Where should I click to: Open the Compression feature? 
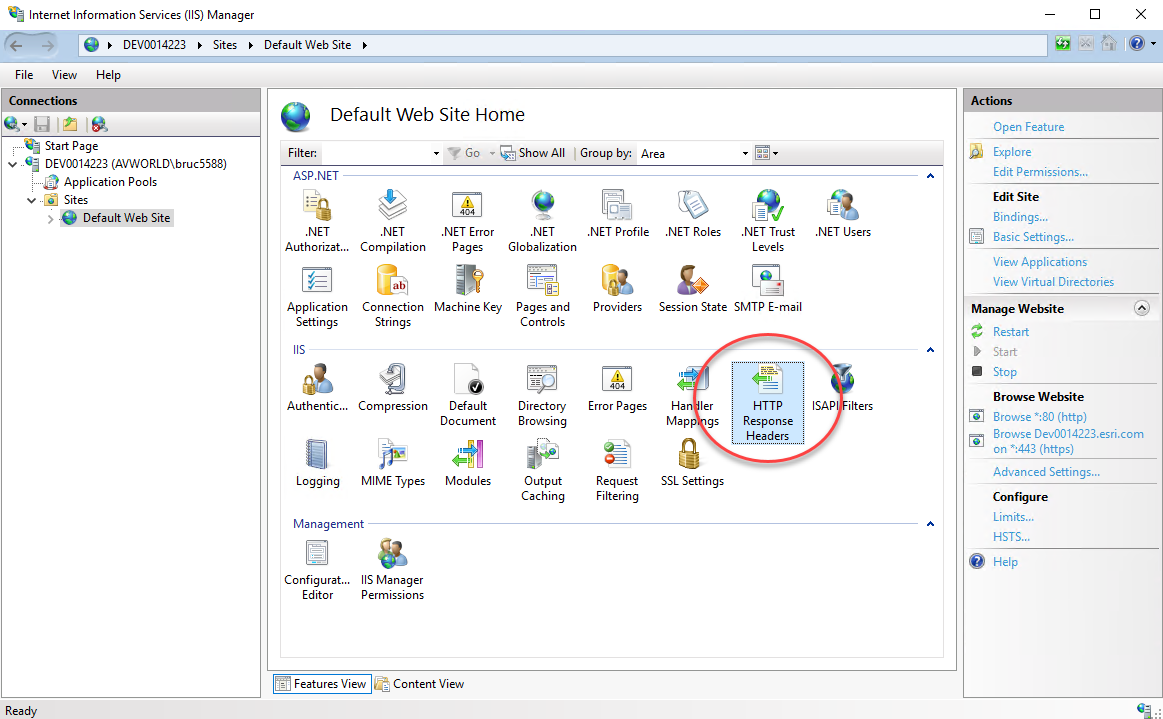(392, 388)
